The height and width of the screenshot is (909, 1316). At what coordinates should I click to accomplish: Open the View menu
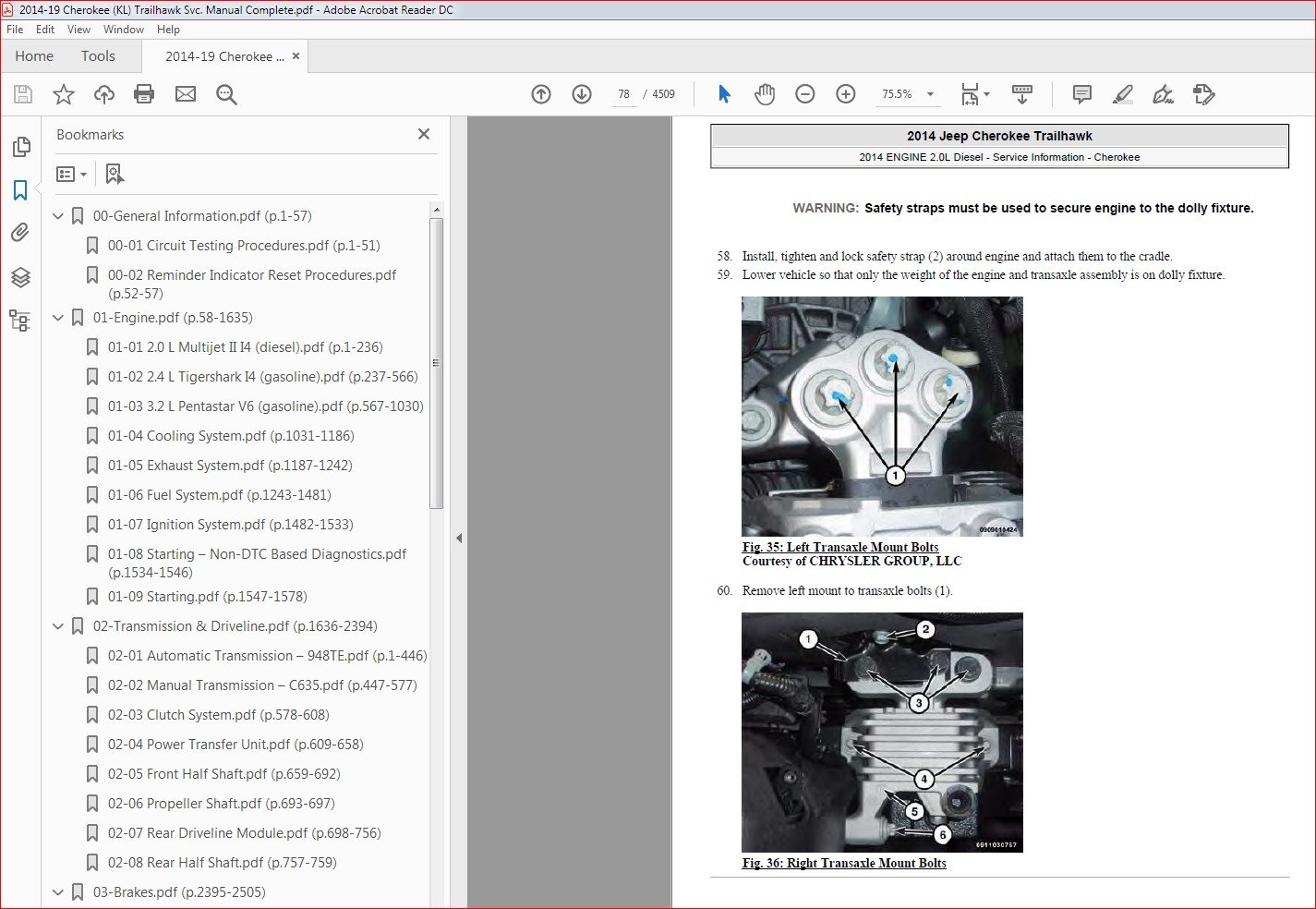(x=78, y=30)
